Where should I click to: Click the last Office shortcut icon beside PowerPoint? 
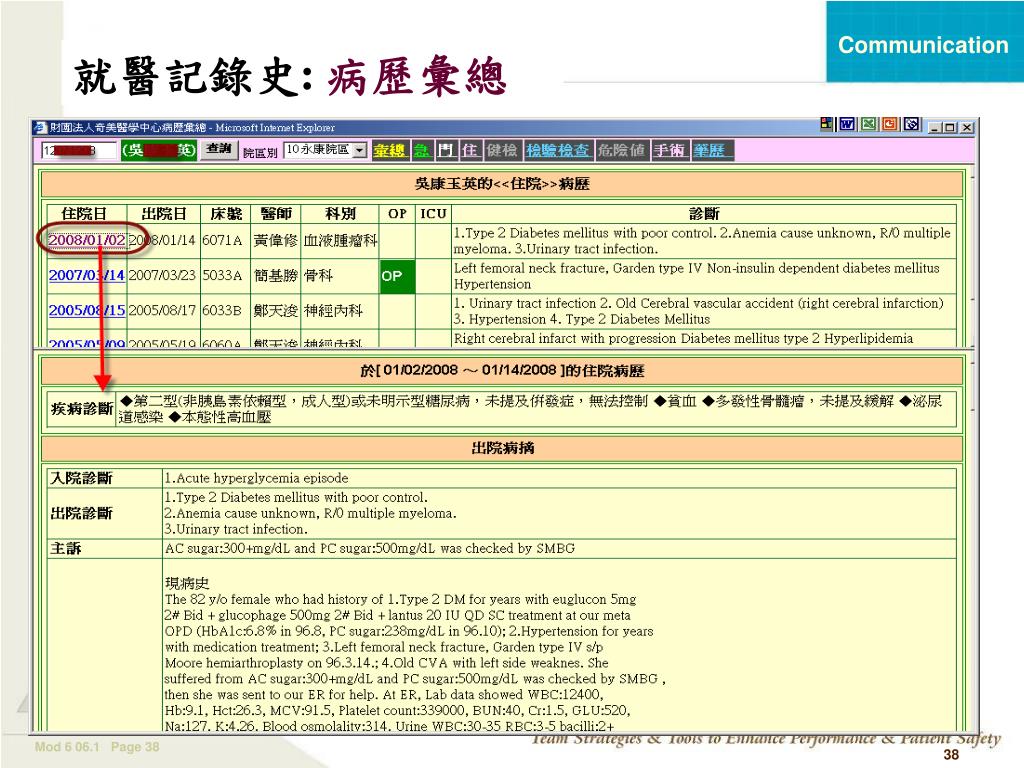(912, 124)
